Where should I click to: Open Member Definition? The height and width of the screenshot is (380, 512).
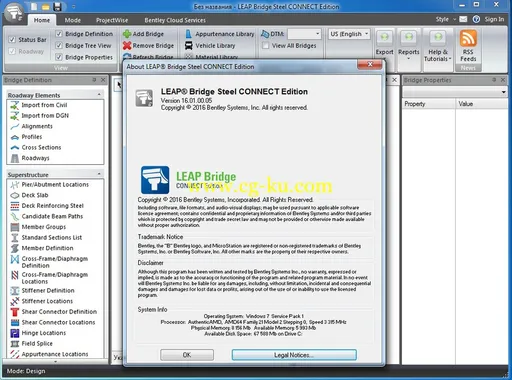[x=47, y=249]
